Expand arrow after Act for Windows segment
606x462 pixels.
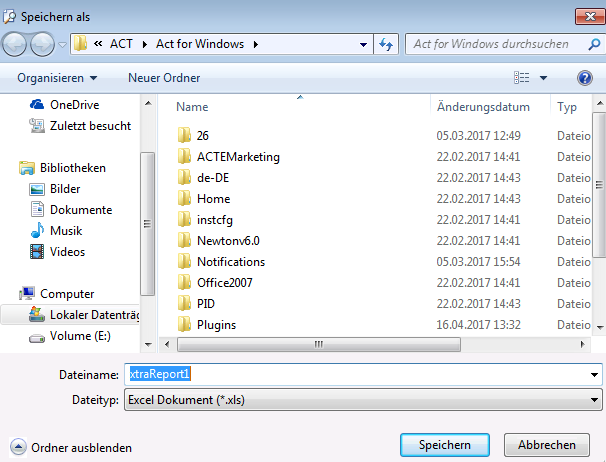pyautogui.click(x=256, y=44)
